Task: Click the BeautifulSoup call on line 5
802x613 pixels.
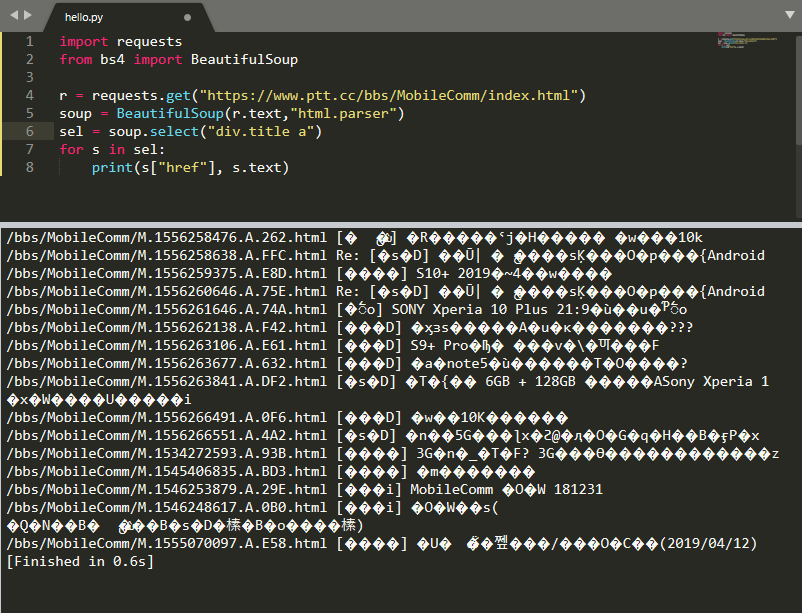Action: click(170, 114)
